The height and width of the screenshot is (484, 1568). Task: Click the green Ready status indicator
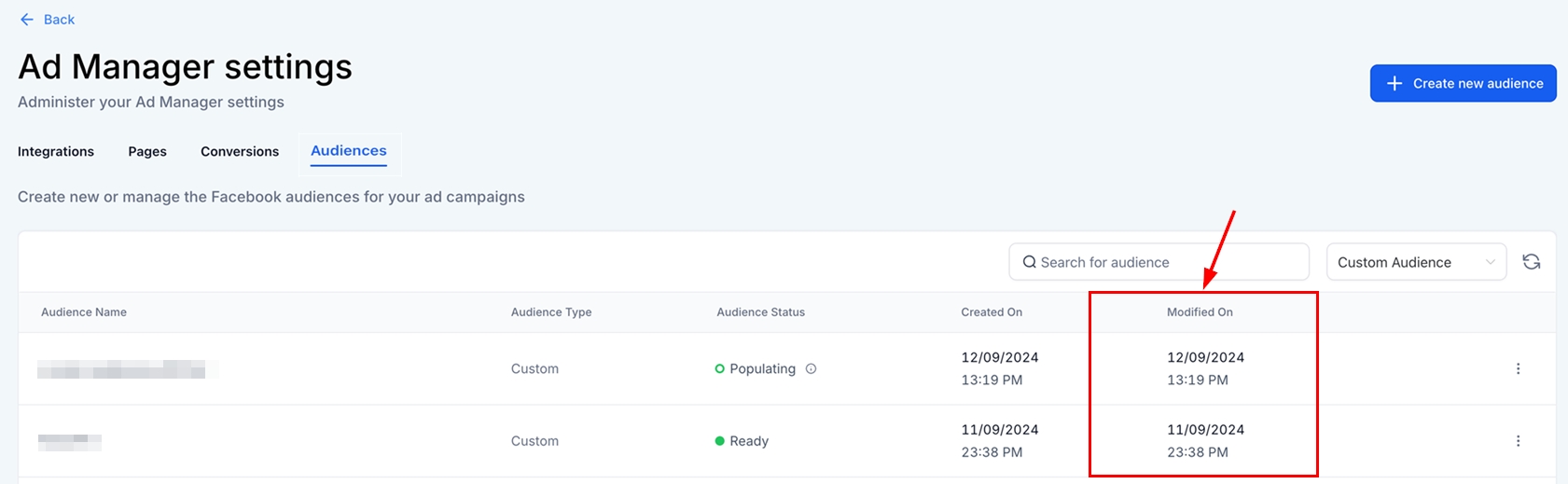click(x=719, y=441)
